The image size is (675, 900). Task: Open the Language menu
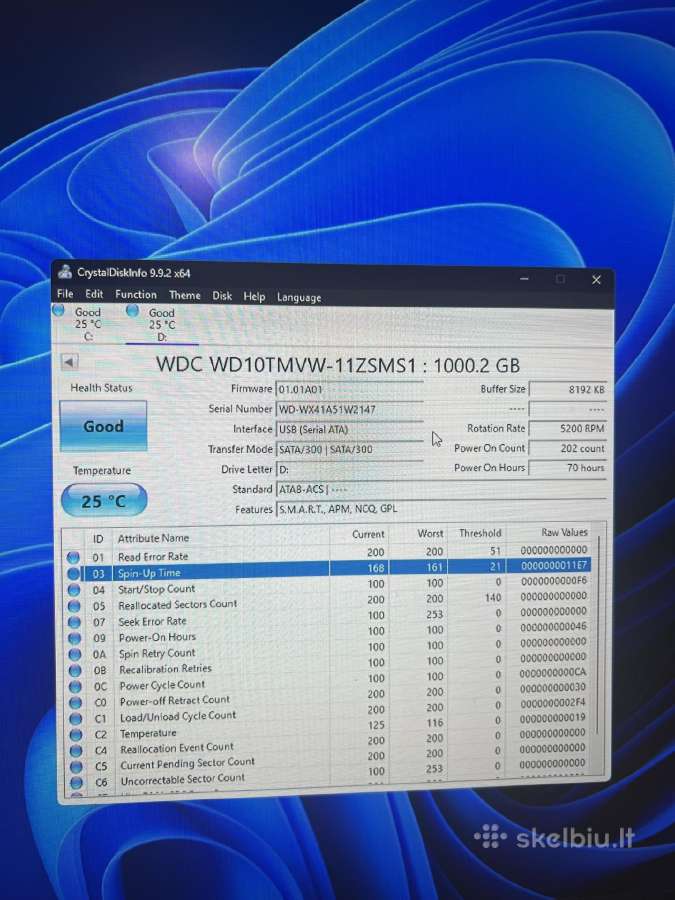(x=299, y=297)
